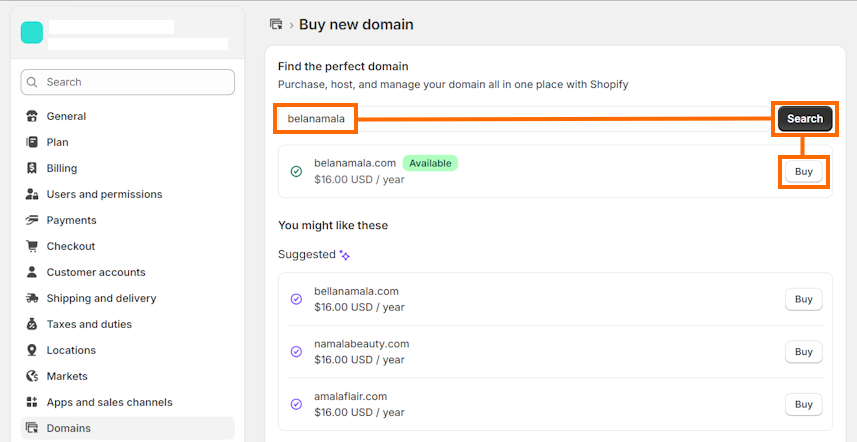Open Checkout settings

pyautogui.click(x=127, y=246)
